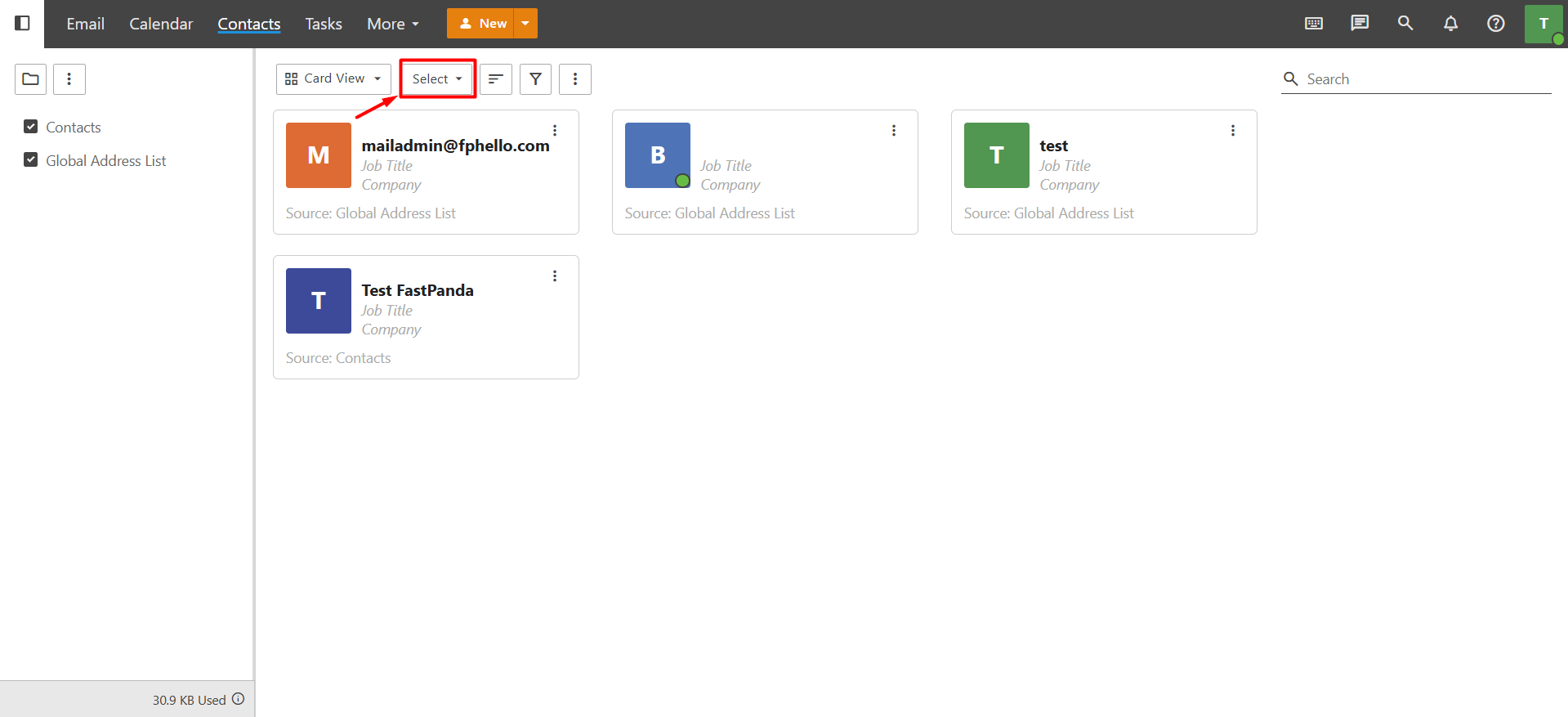Open toolbar three-dot more actions
The height and width of the screenshot is (717, 1568).
575,79
